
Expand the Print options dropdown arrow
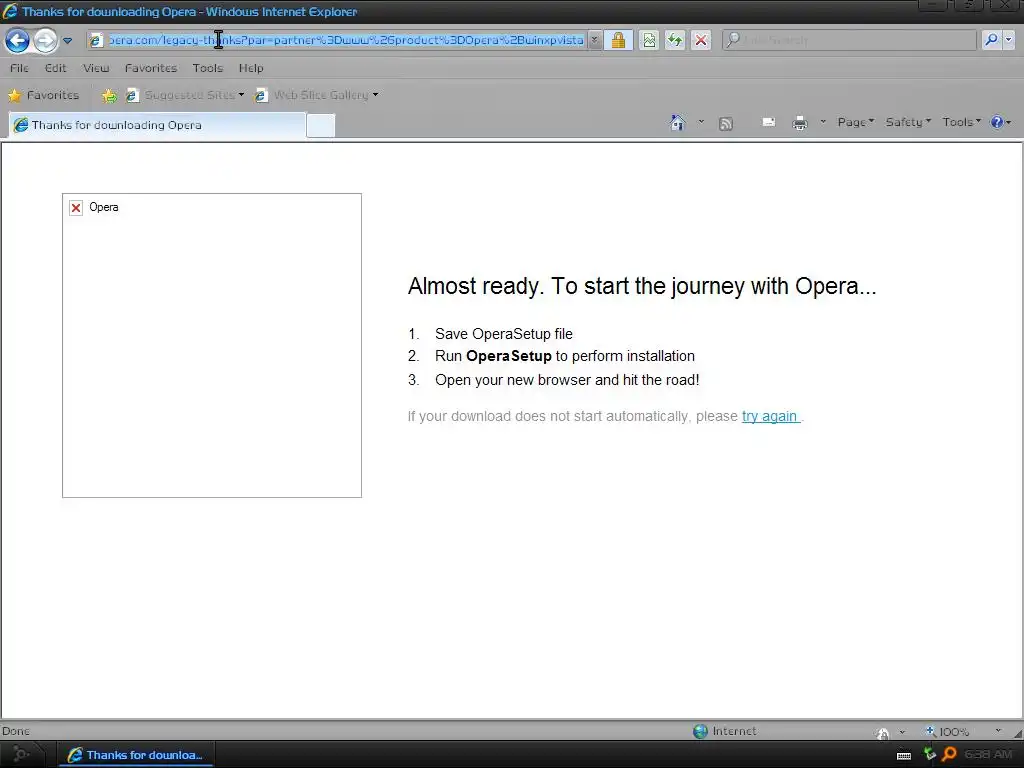(x=823, y=121)
